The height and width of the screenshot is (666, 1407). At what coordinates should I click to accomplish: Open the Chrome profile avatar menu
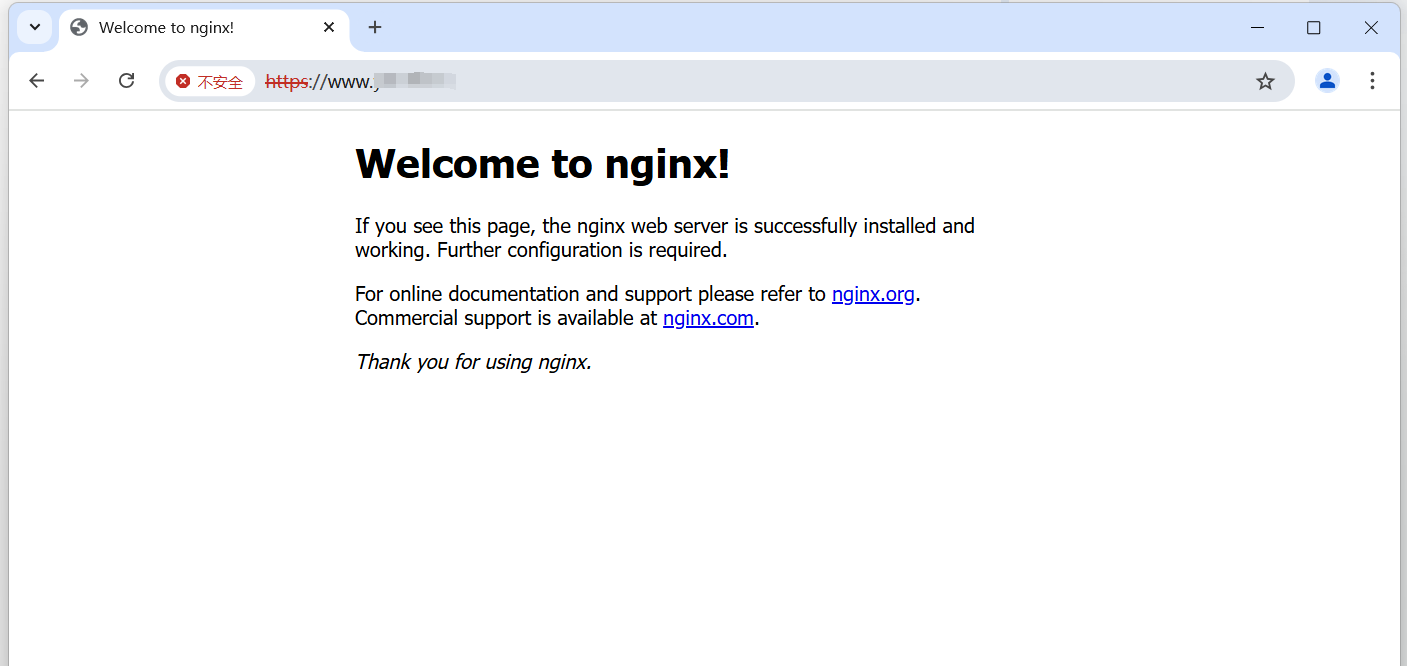1327,81
